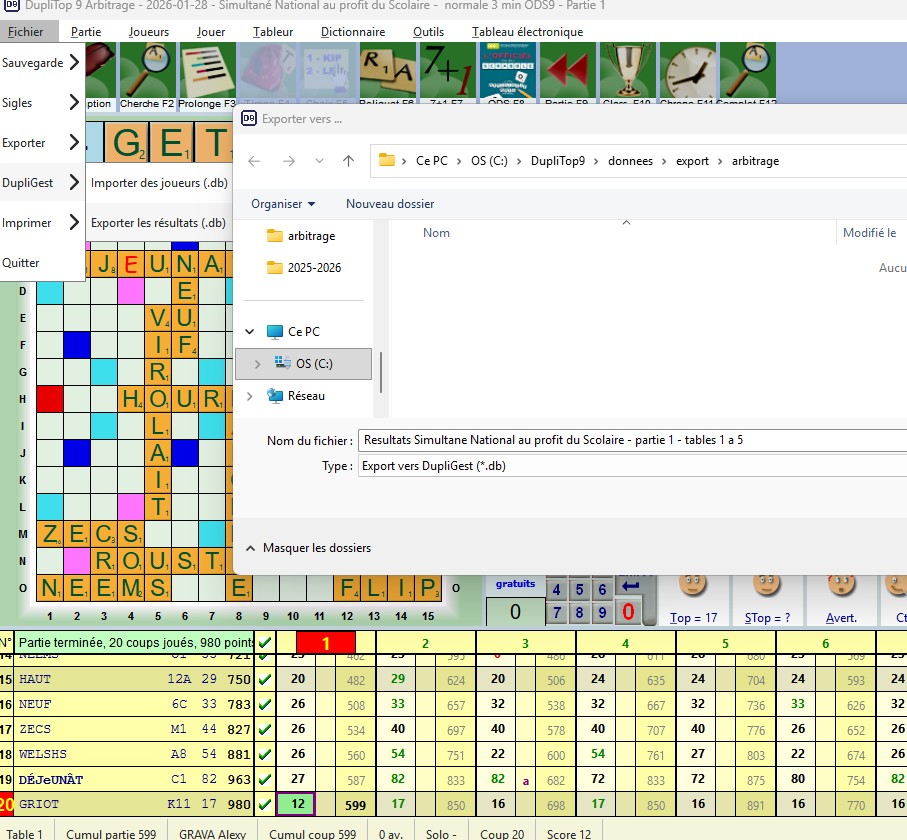The width and height of the screenshot is (907, 840).
Task: Open the 7+1 anagram tool icon
Action: [447, 70]
